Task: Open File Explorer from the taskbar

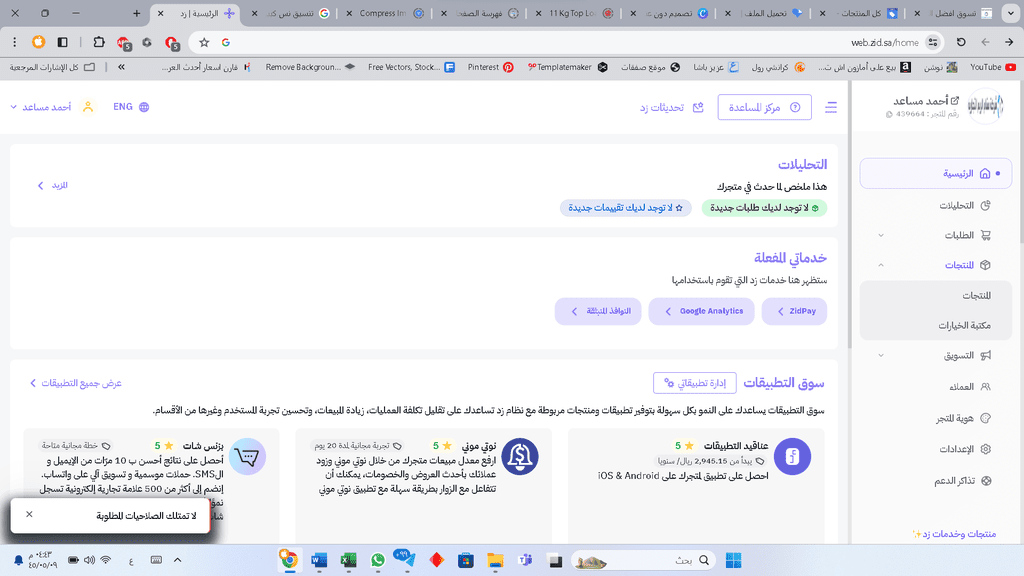Action: tap(495, 560)
